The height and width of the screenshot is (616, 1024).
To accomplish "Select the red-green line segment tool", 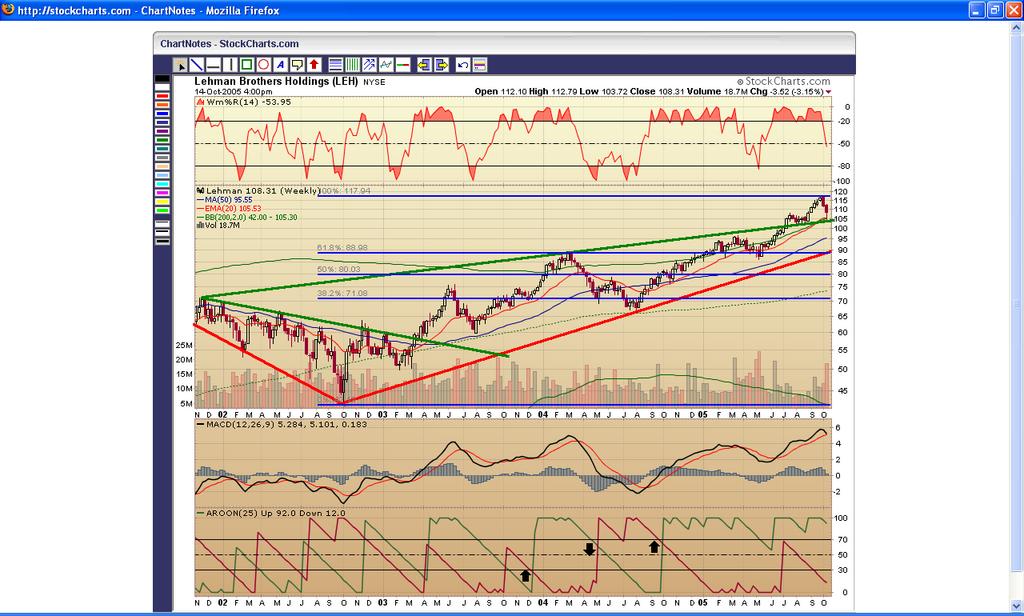I will [x=403, y=65].
